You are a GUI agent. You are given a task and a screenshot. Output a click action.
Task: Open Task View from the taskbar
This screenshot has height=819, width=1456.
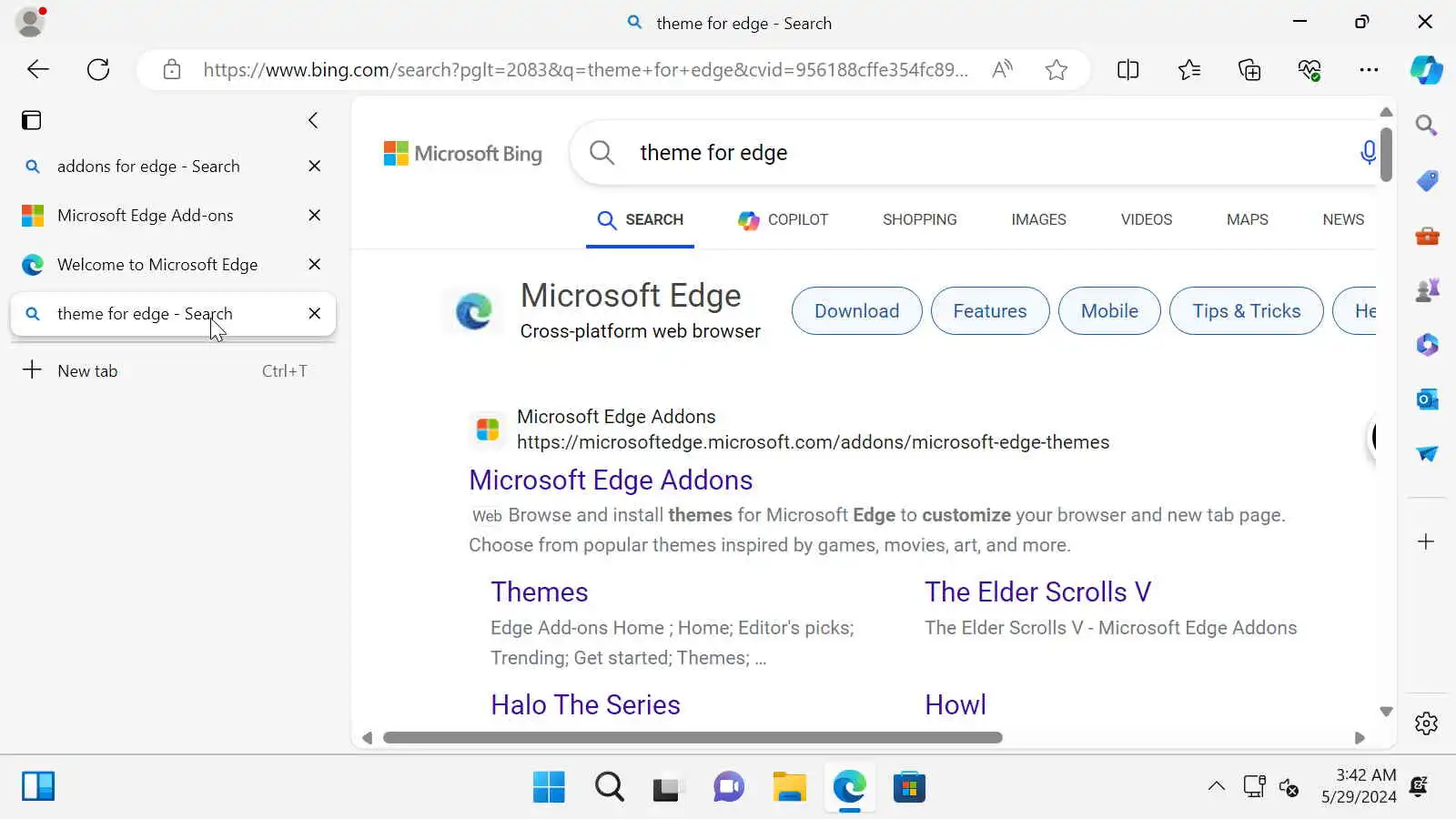click(x=669, y=787)
